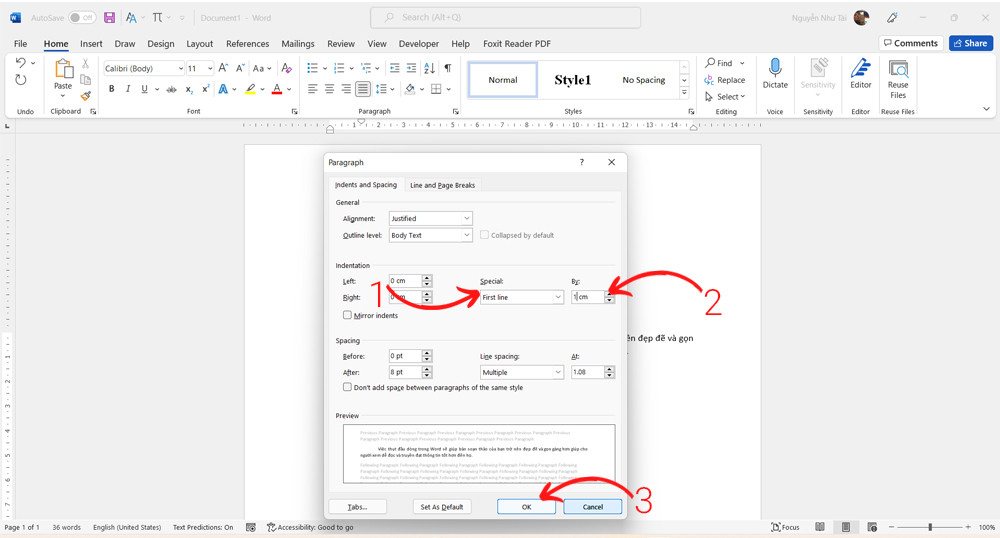Increase the Spacing After value
The height and width of the screenshot is (538, 1000).
[x=427, y=369]
